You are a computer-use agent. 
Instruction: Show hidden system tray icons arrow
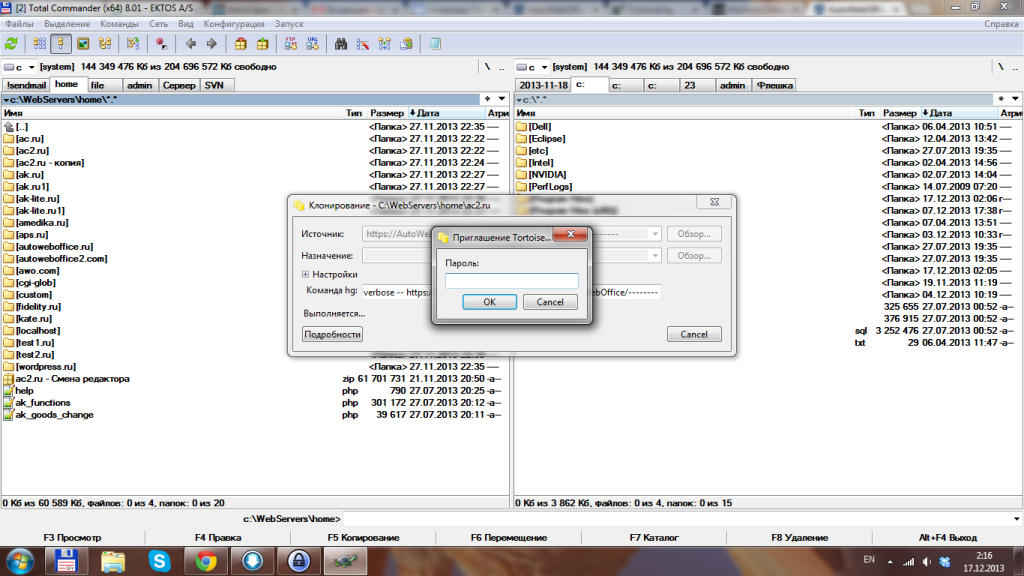(890, 562)
